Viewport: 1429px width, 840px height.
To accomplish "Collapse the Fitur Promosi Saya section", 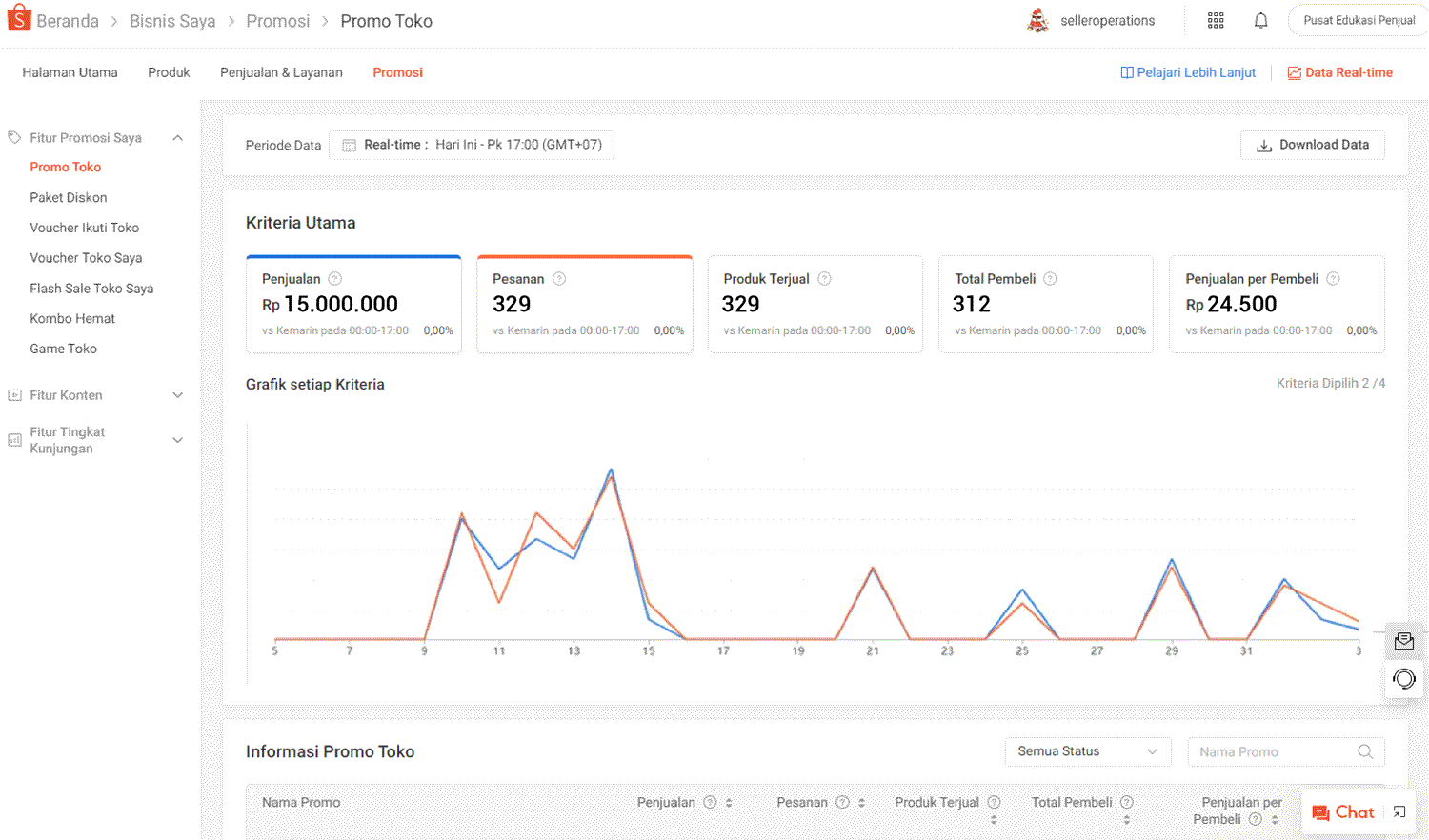I will [177, 138].
